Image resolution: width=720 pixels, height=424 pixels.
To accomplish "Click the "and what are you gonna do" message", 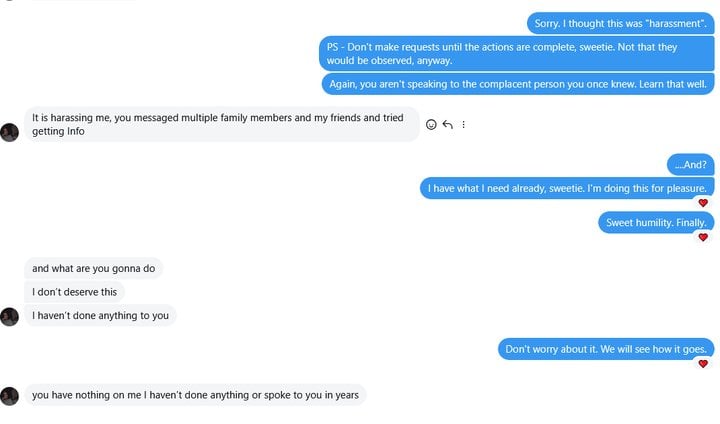I will coord(93,268).
